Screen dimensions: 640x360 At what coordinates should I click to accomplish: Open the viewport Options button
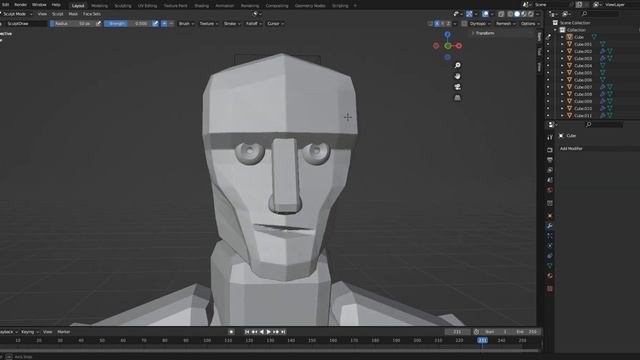point(530,24)
